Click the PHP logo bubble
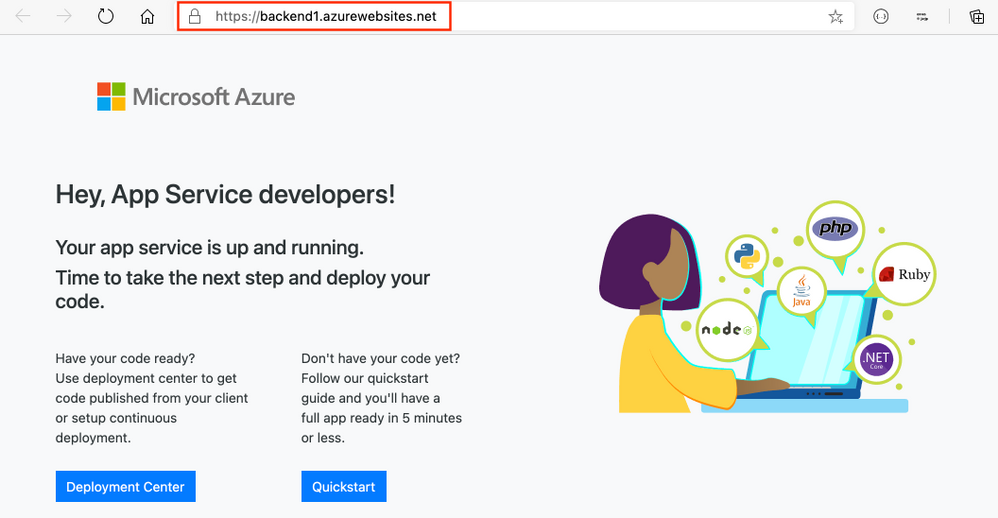The width and height of the screenshot is (998, 518). [835, 228]
